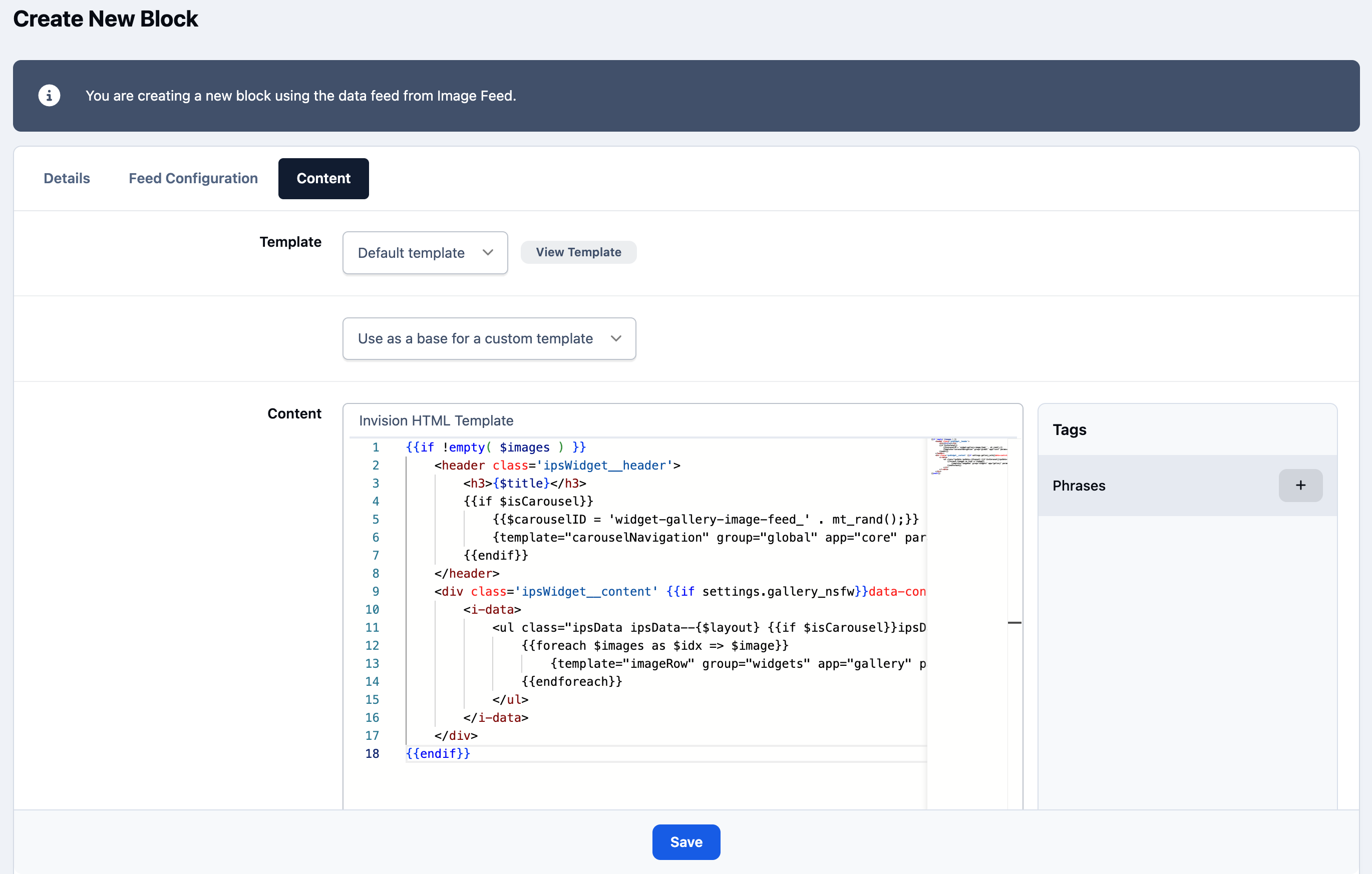Click the opening <i-data> code line
The image size is (1372, 874).
[492, 610]
